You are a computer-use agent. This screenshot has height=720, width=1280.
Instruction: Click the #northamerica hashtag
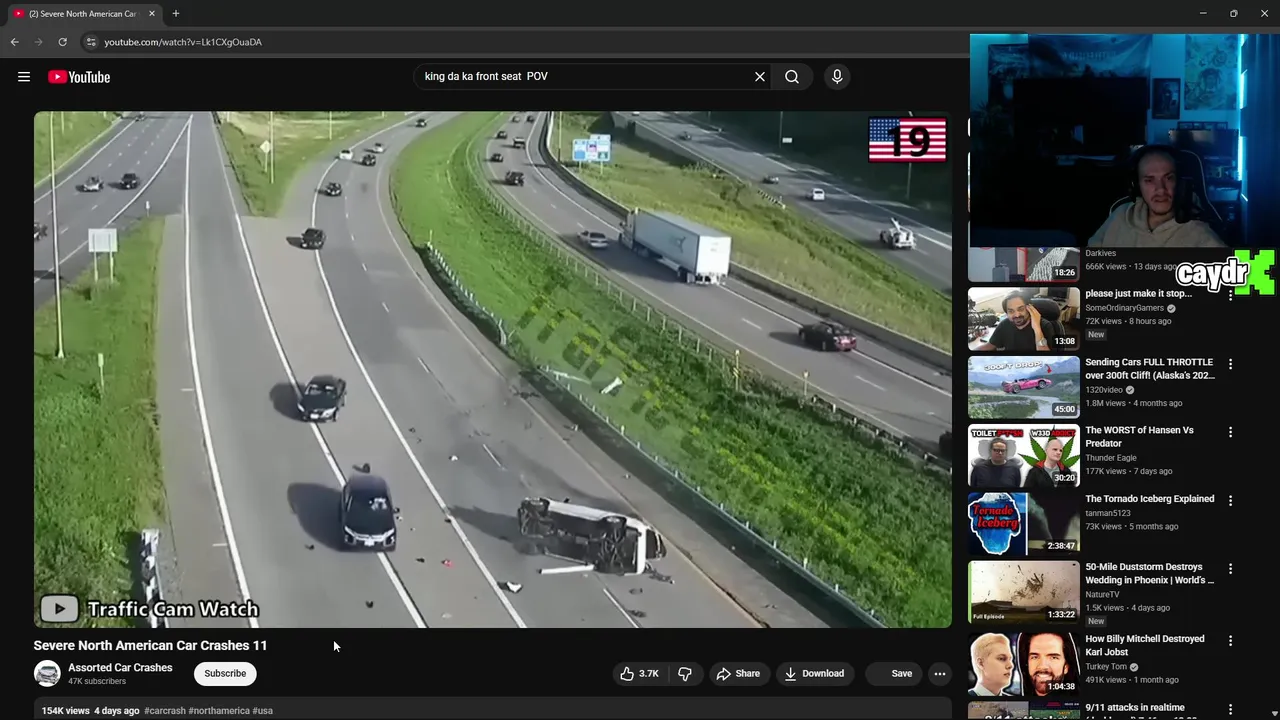(x=218, y=711)
